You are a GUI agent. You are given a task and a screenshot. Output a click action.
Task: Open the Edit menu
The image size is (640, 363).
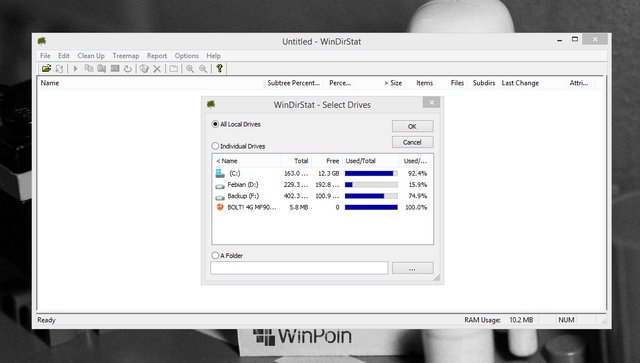pyautogui.click(x=64, y=56)
